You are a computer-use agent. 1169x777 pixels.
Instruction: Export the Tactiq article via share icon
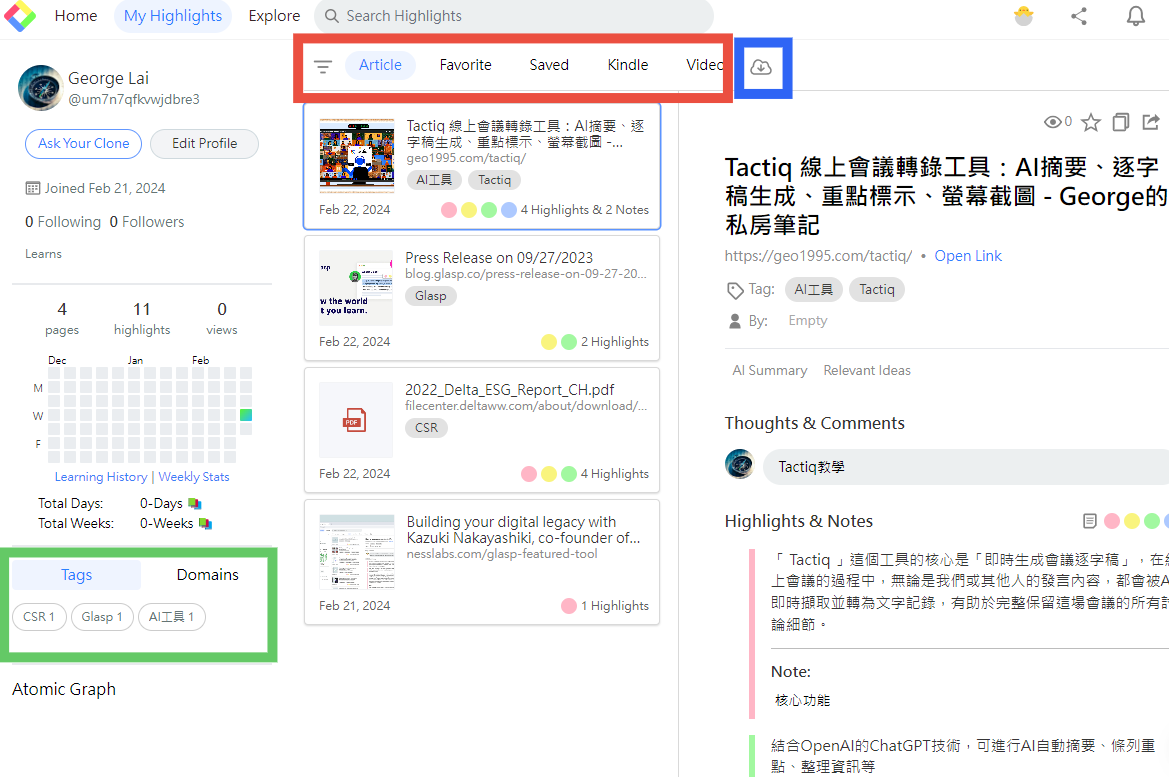point(1151,121)
